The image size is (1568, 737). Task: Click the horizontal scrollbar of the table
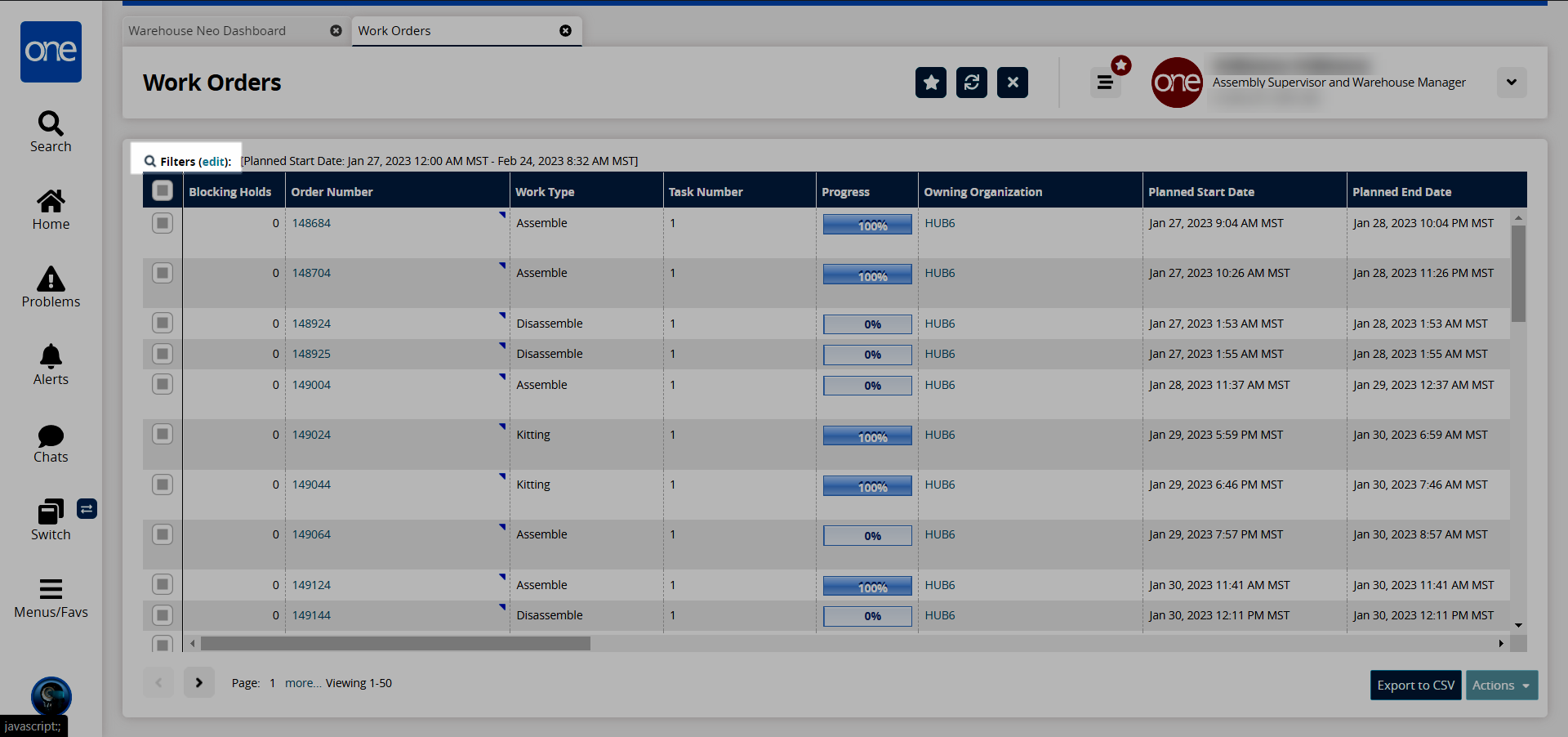(395, 644)
